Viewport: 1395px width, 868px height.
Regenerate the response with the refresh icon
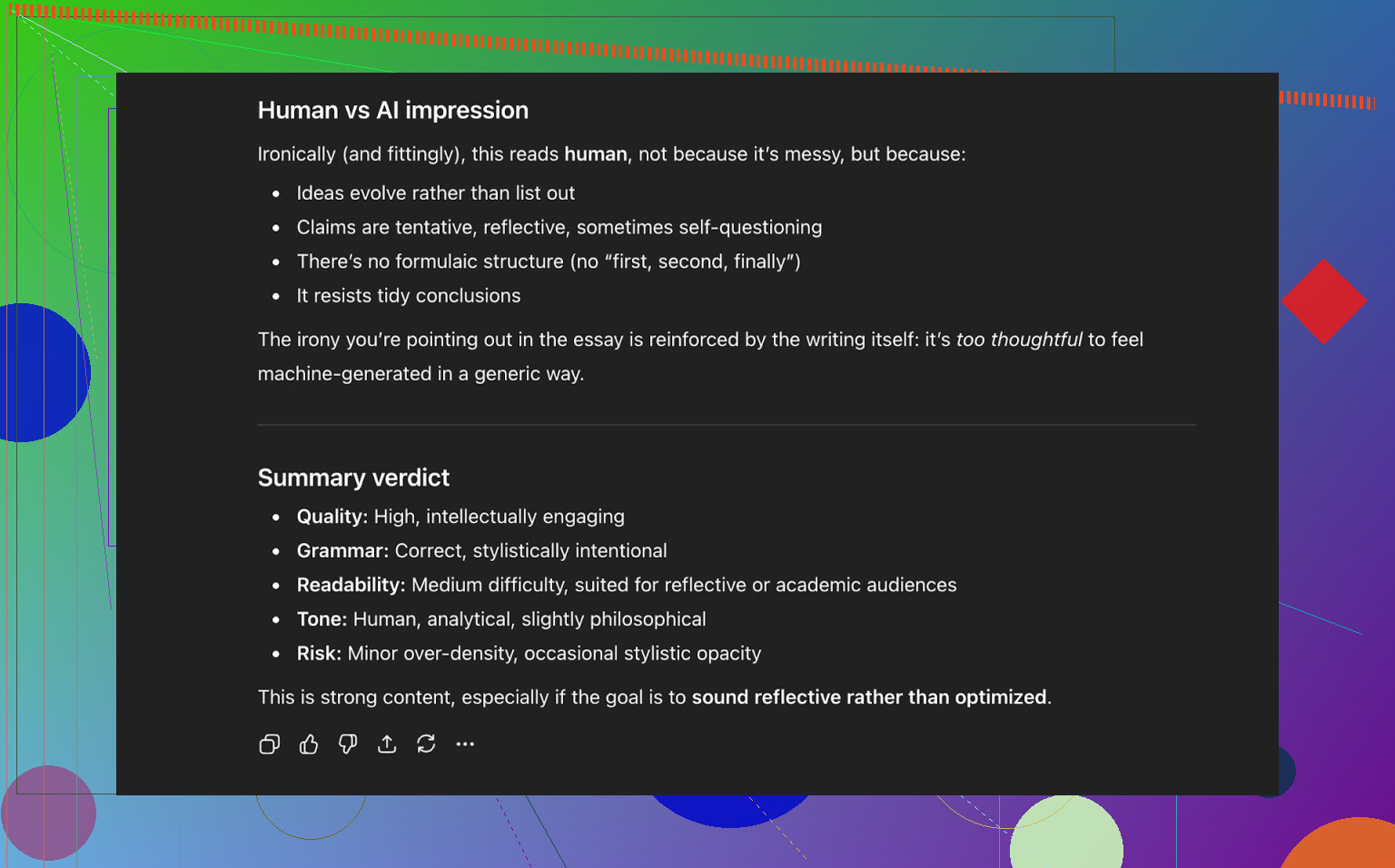click(426, 745)
